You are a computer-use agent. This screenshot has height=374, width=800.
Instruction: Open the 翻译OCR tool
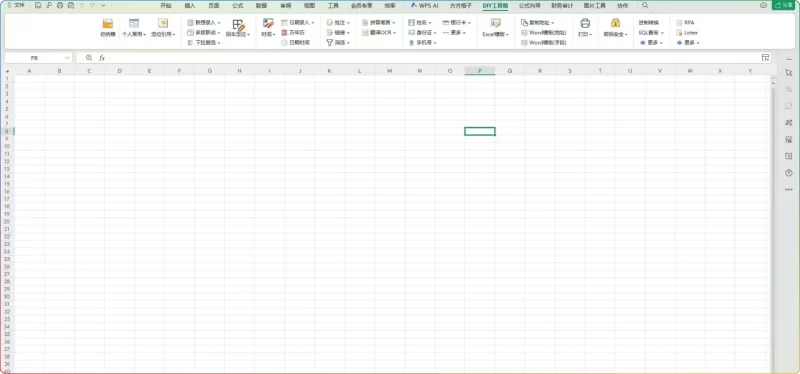(379, 32)
